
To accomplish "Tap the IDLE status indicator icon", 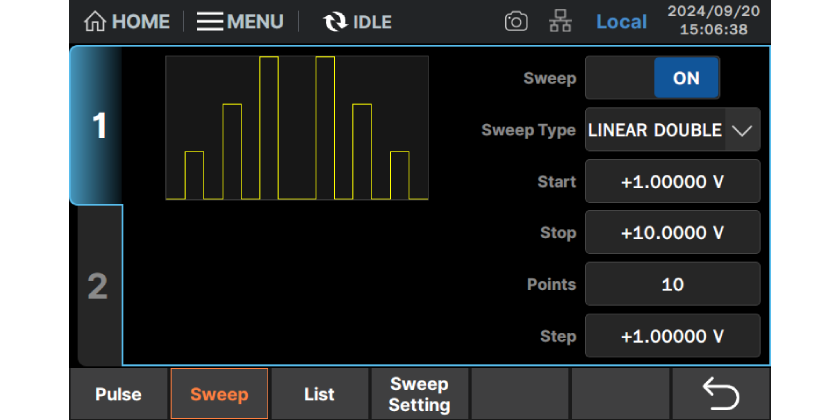I will click(335, 21).
